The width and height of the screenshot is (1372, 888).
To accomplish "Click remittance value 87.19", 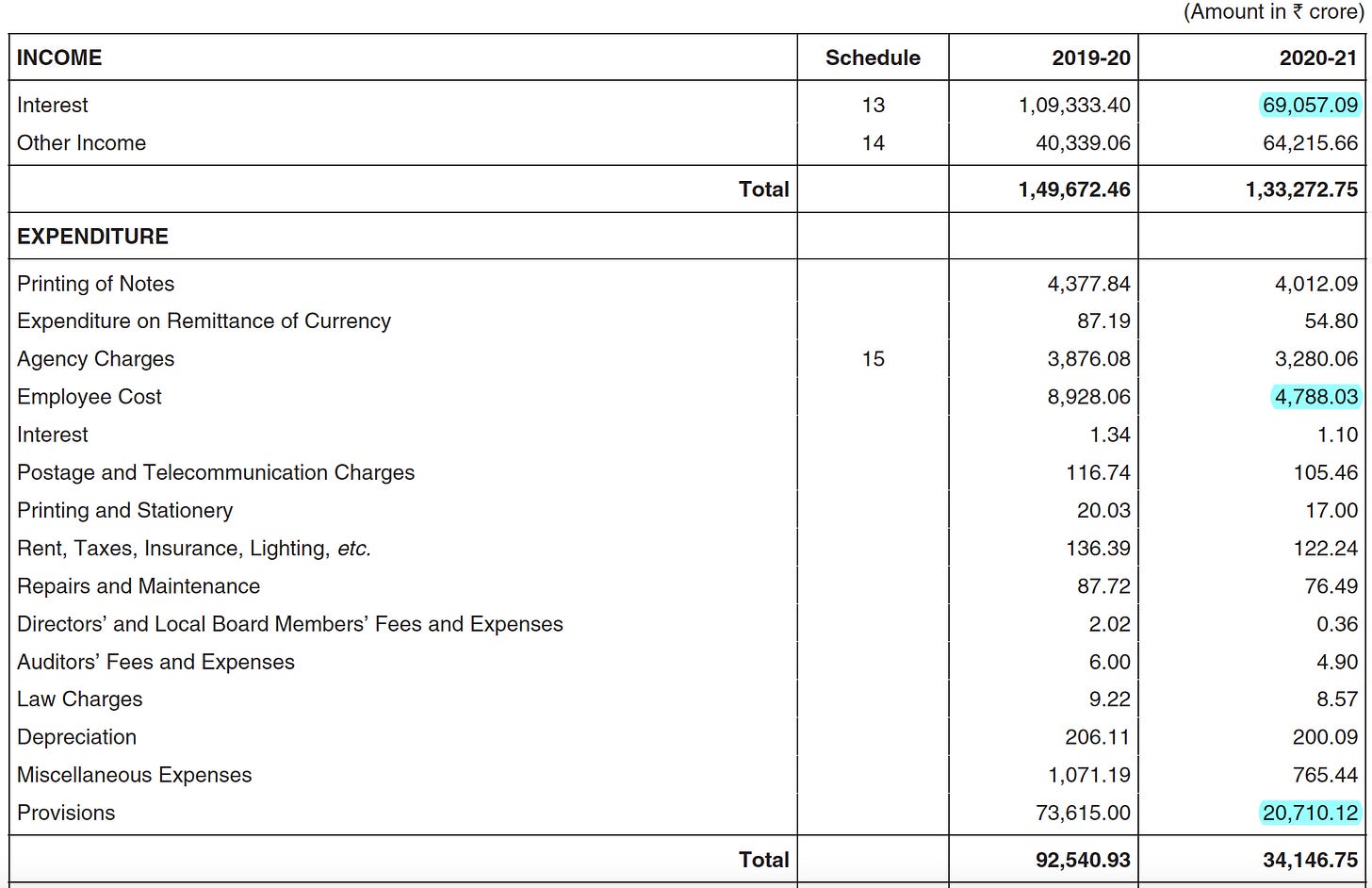I will coord(1103,321).
